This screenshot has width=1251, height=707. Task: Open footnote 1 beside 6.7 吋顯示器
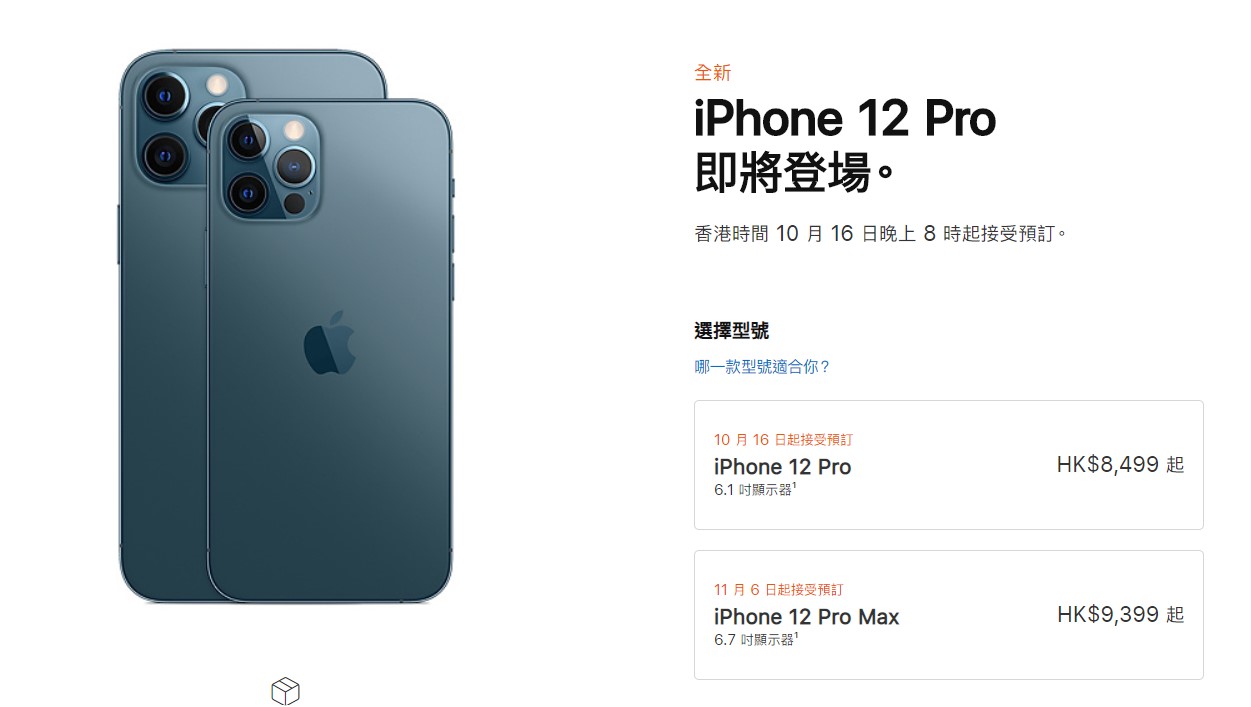coord(795,635)
